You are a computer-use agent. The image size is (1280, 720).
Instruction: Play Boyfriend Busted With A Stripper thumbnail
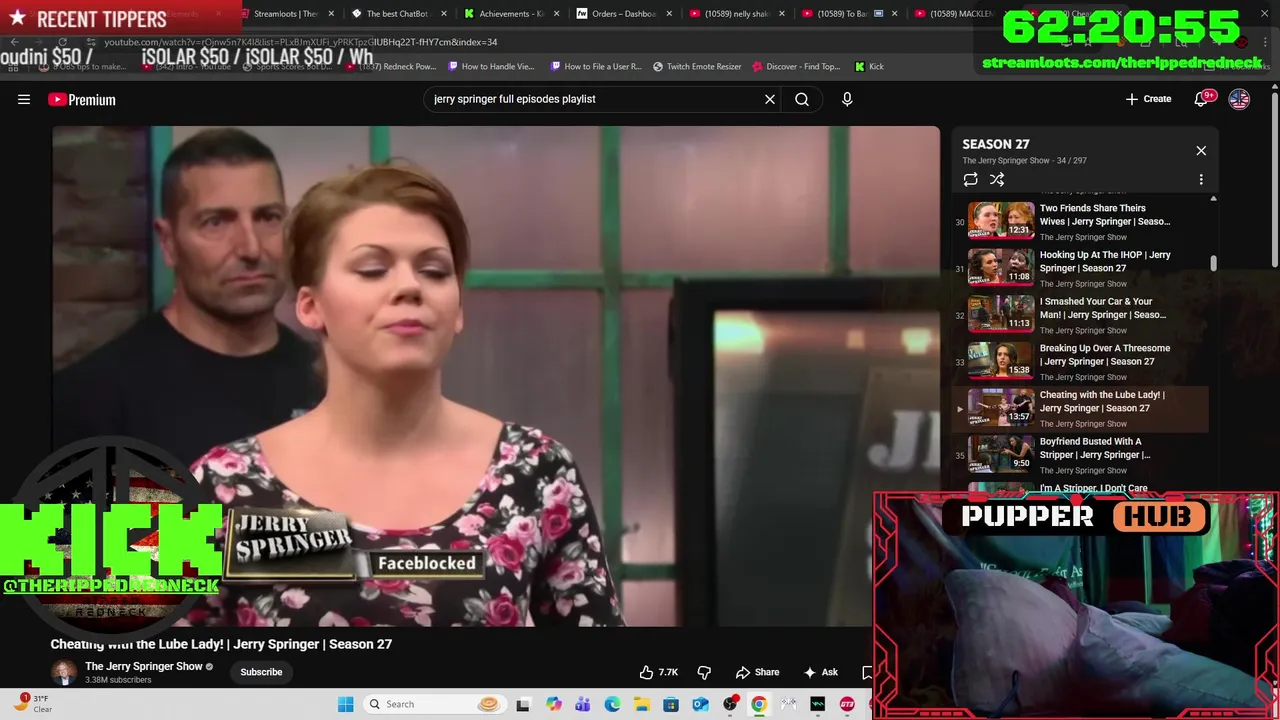[1001, 453]
